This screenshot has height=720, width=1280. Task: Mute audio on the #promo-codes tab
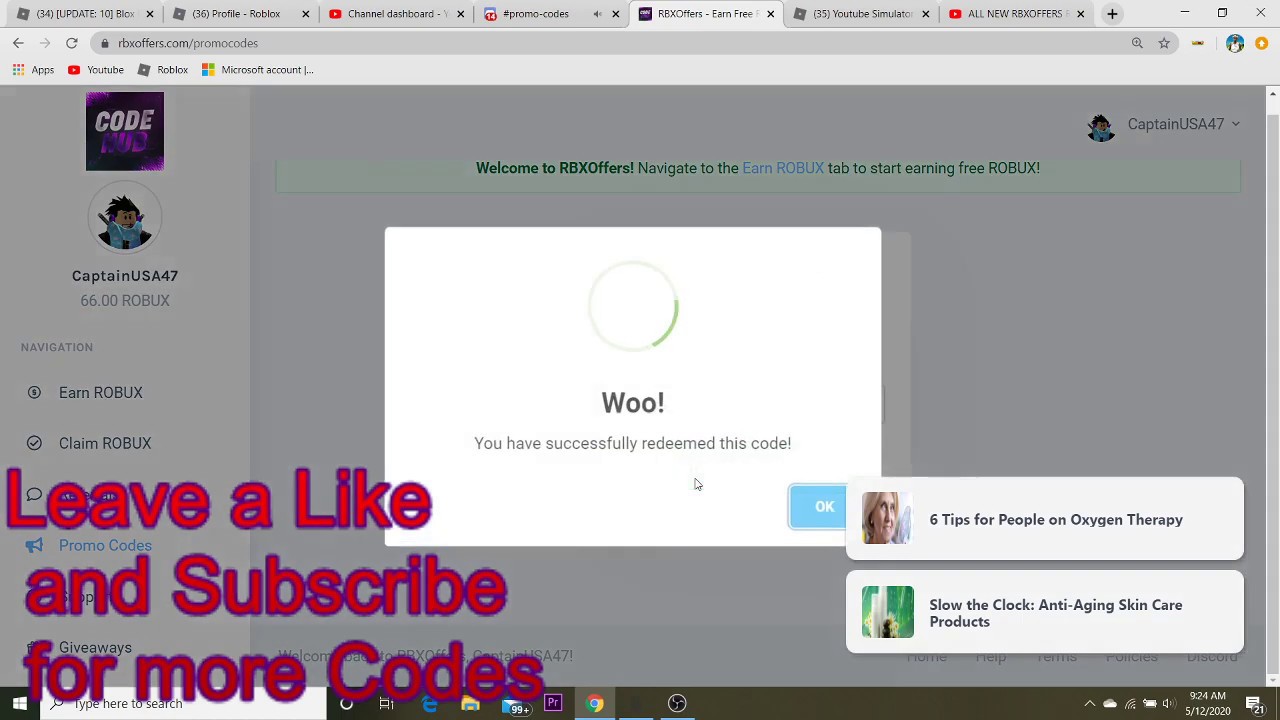point(597,14)
